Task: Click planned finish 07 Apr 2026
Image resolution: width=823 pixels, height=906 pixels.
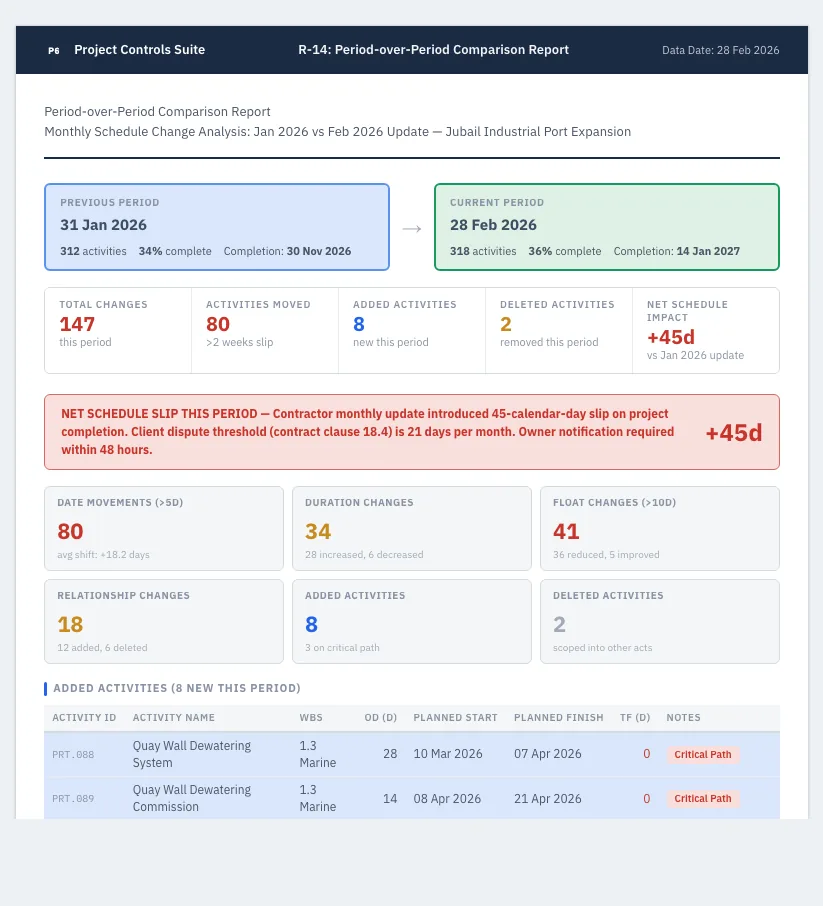Action: pos(548,754)
